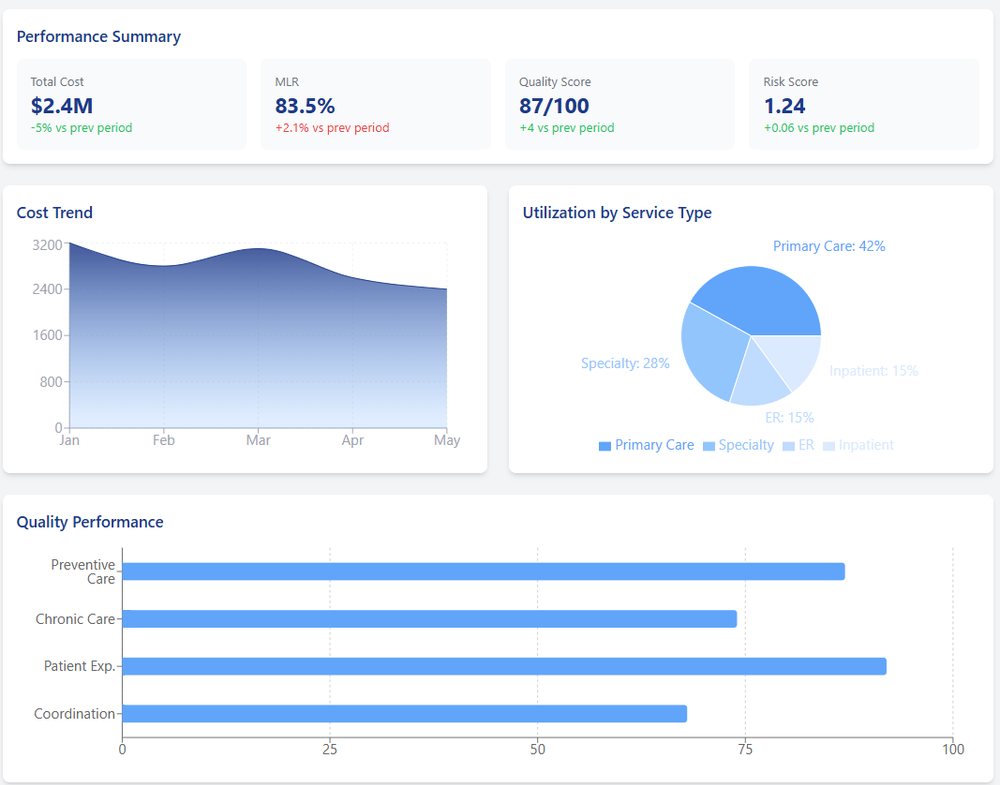Click the 800 y-axis label
Image resolution: width=1000 pixels, height=785 pixels.
[51, 382]
